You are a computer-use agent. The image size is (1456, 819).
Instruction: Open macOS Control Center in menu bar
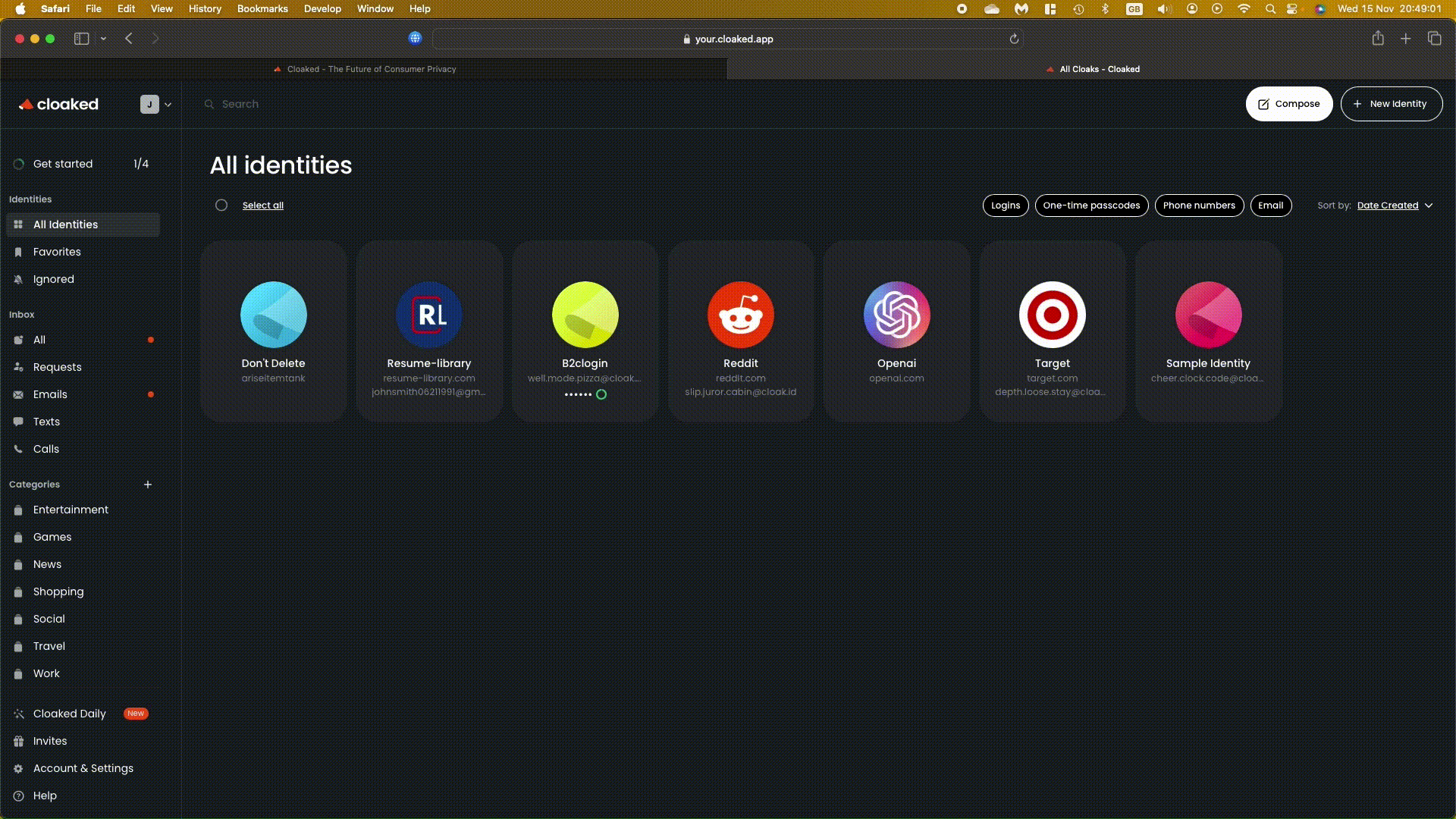pyautogui.click(x=1292, y=9)
